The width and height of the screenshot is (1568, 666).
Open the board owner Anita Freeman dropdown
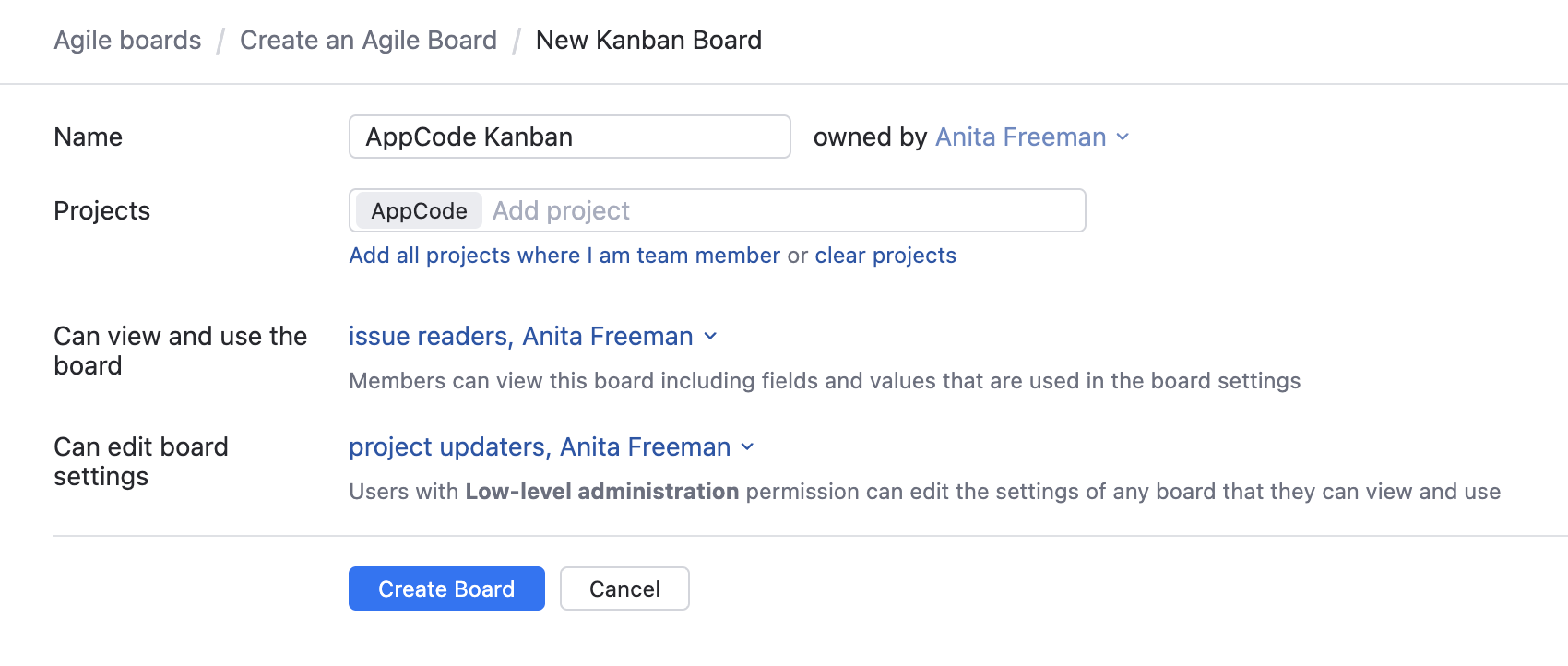tap(1020, 137)
